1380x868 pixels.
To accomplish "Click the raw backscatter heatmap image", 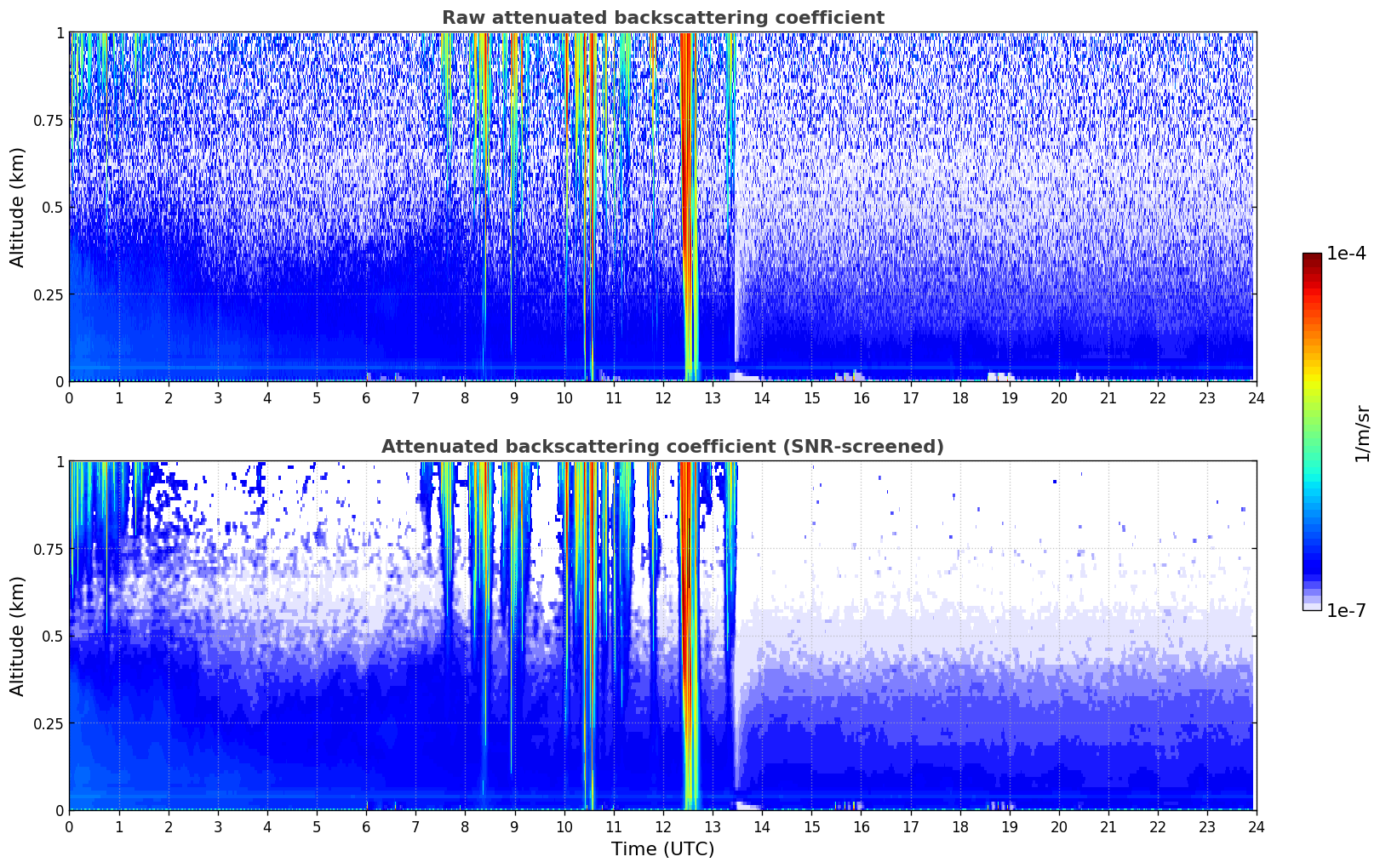I will pos(662,207).
